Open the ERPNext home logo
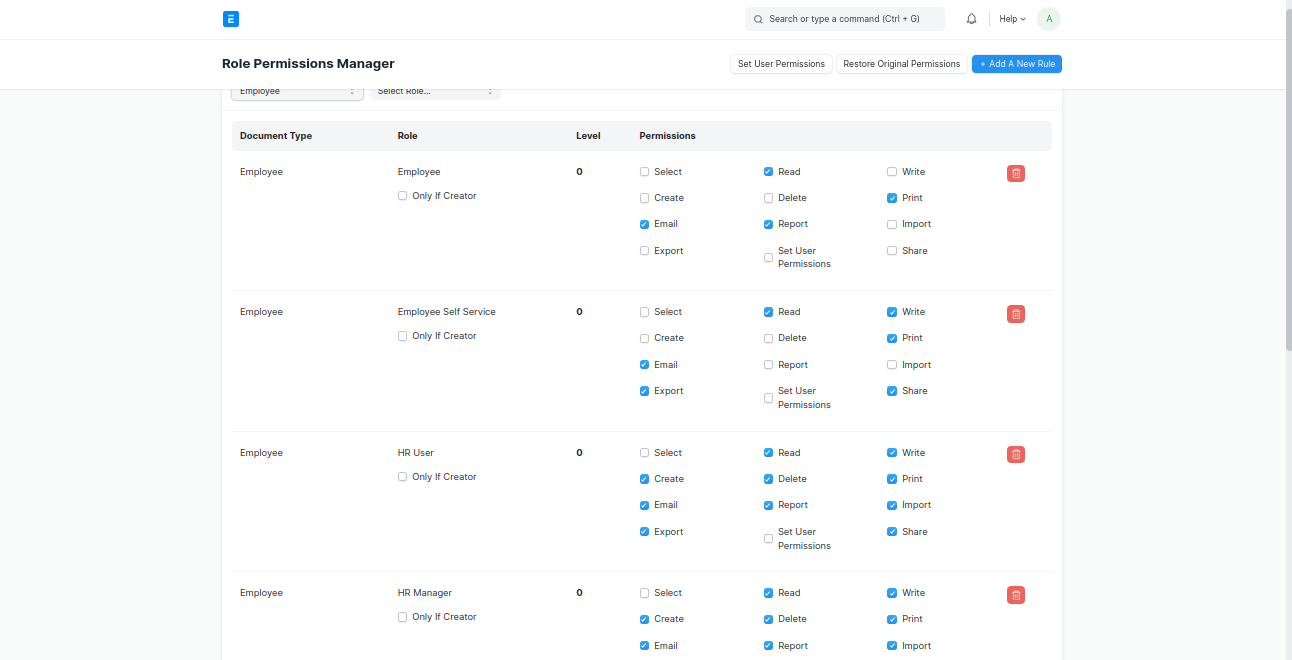The width and height of the screenshot is (1292, 660). 231,19
